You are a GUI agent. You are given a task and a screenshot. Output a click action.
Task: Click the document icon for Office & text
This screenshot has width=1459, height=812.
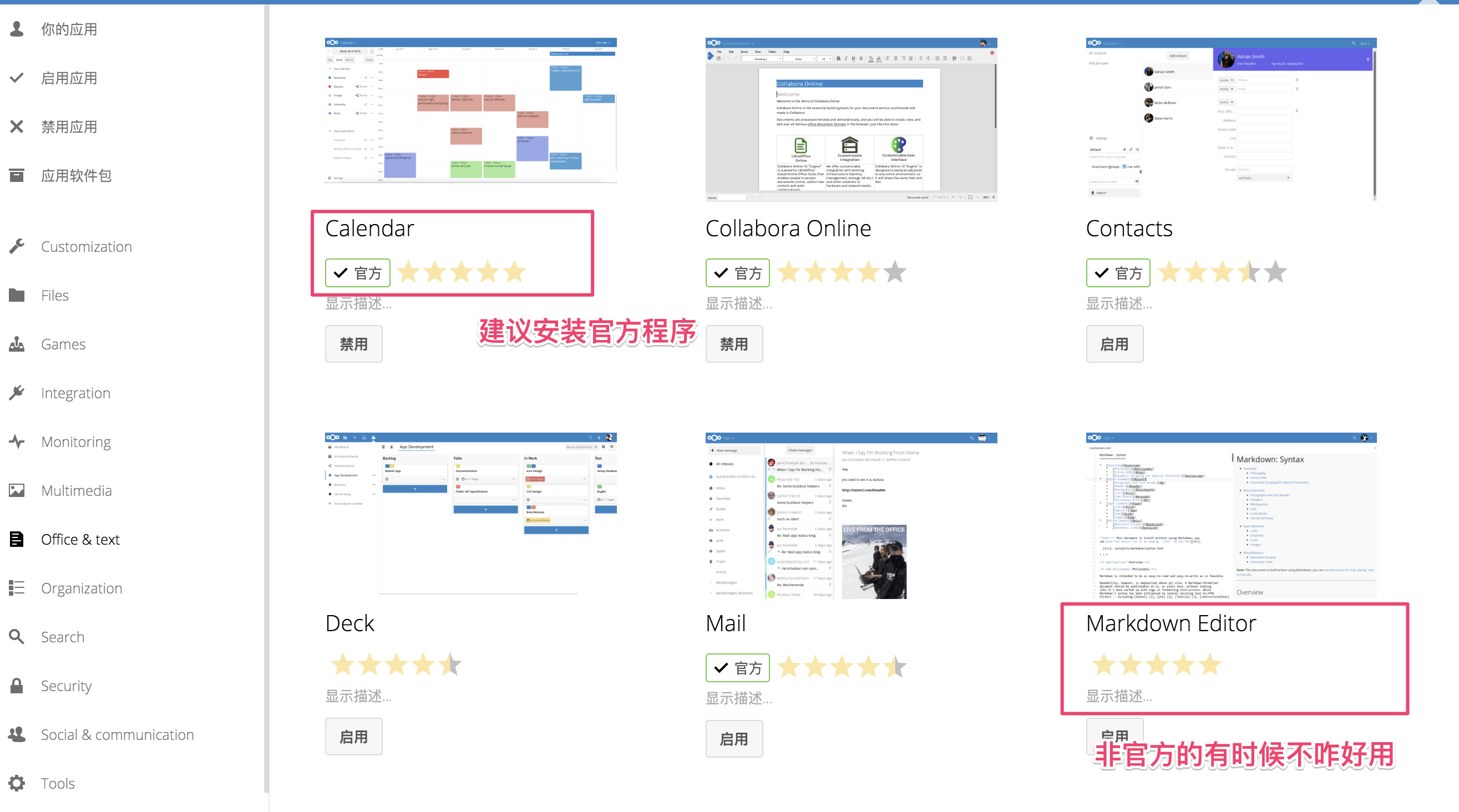[x=17, y=539]
